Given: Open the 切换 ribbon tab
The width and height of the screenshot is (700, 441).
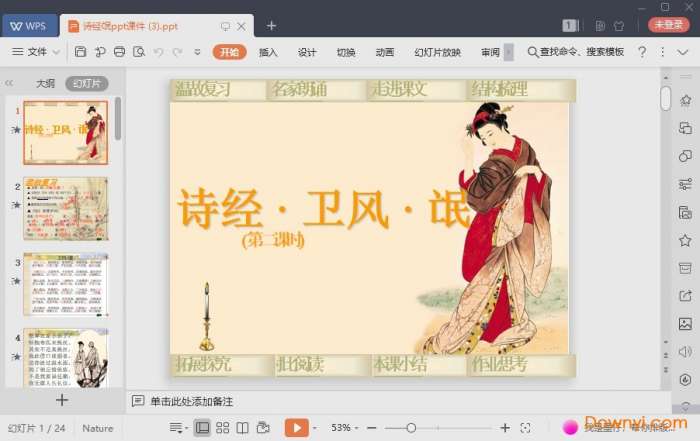Looking at the screenshot, I should tap(346, 52).
